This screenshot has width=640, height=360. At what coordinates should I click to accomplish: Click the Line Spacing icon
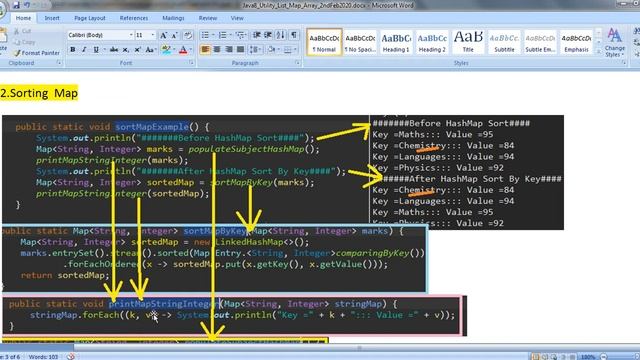pyautogui.click(x=254, y=50)
